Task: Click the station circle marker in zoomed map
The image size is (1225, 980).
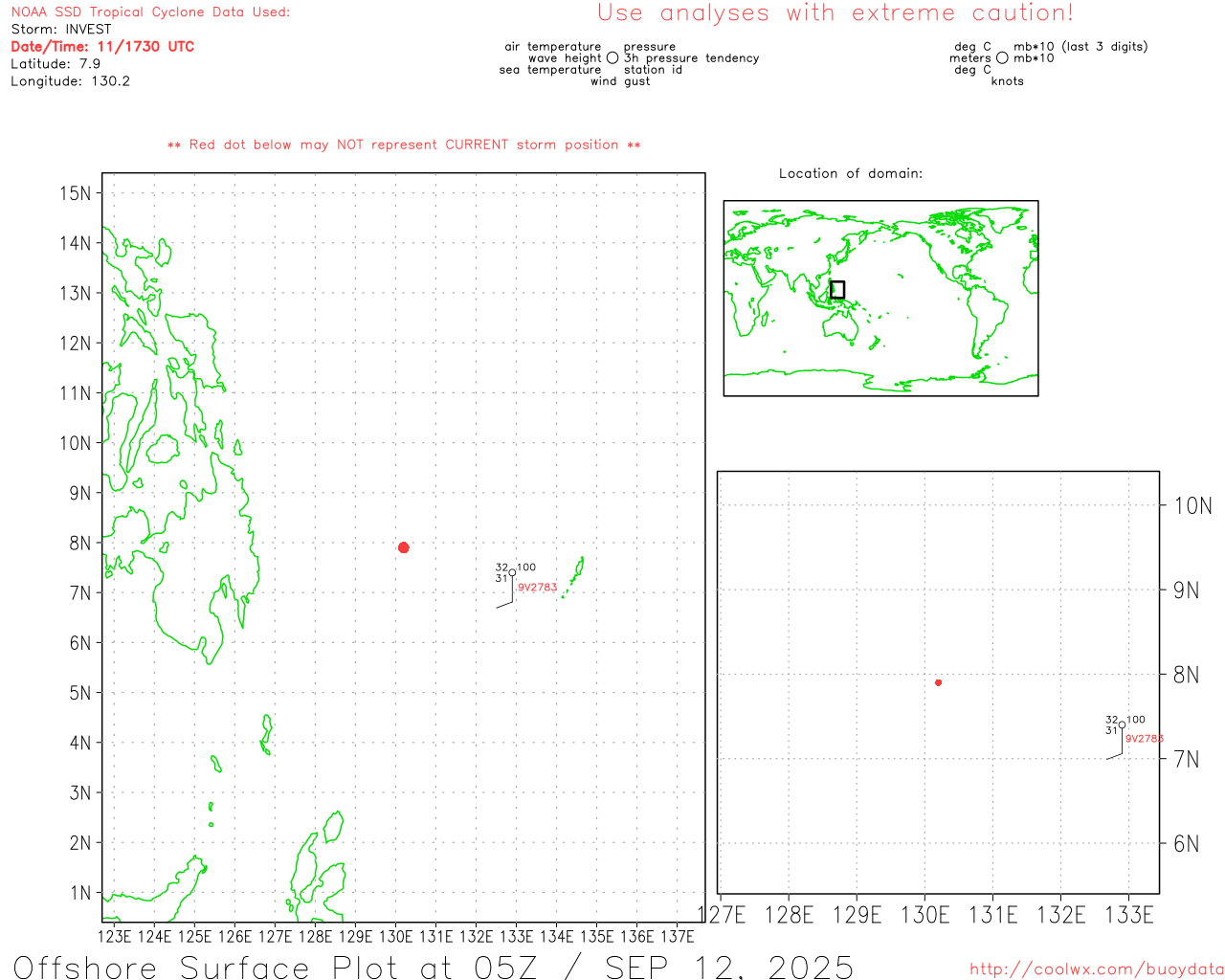Action: [x=1123, y=725]
